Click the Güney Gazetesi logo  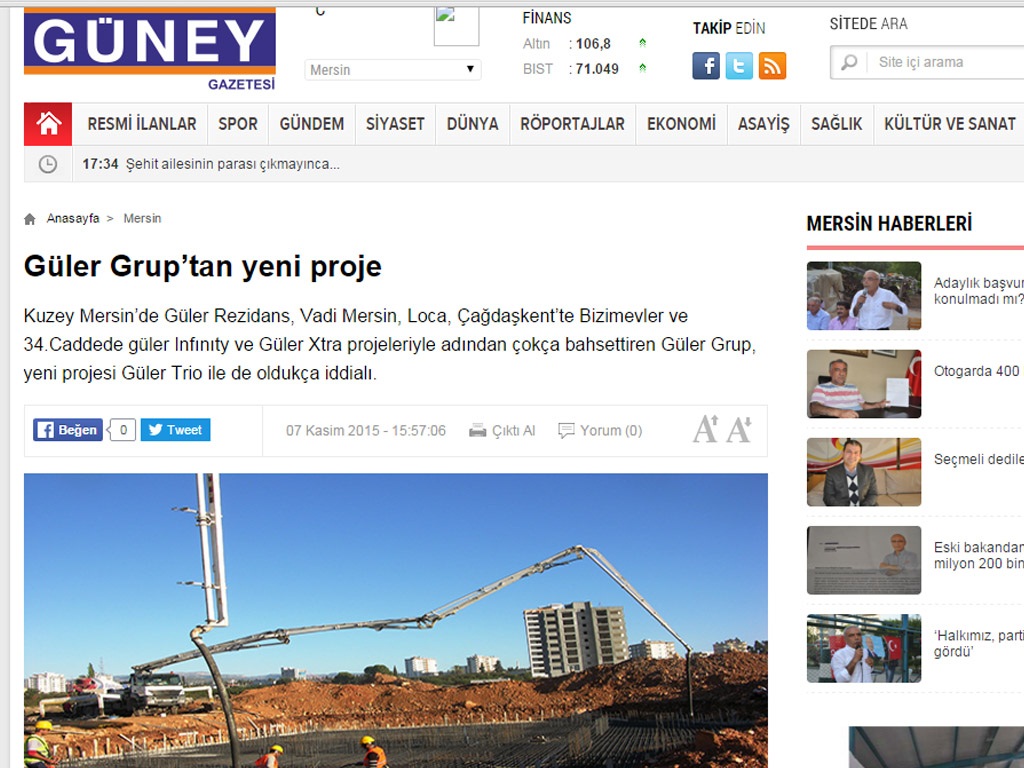(150, 48)
